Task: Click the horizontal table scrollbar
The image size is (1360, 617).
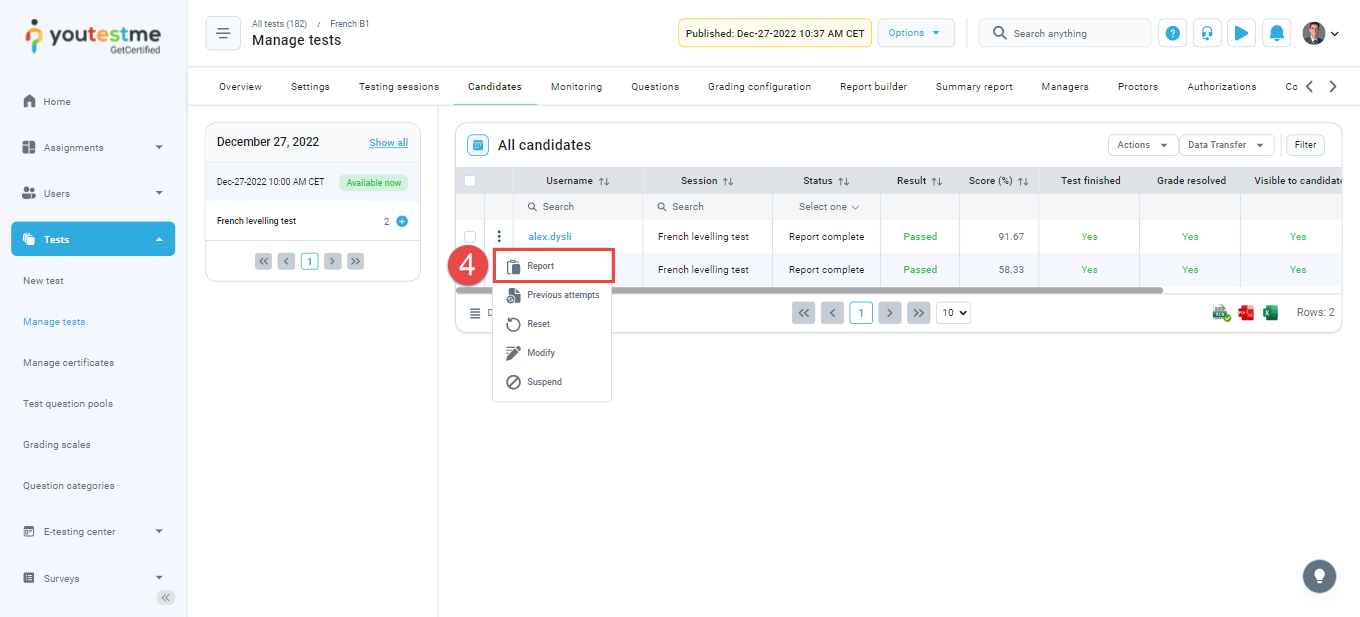Action: tap(809, 291)
